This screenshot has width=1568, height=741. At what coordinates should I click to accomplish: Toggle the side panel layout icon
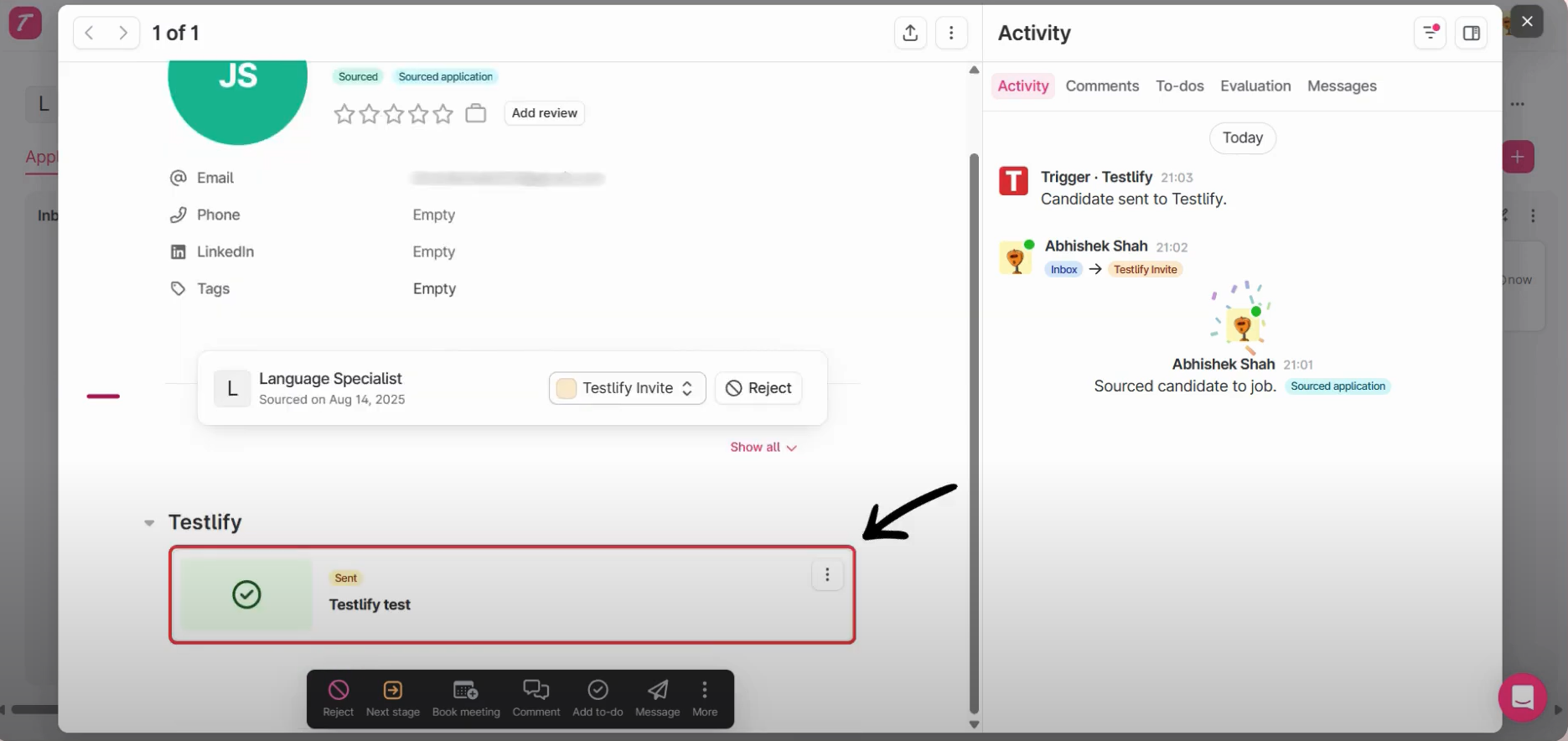click(x=1472, y=33)
